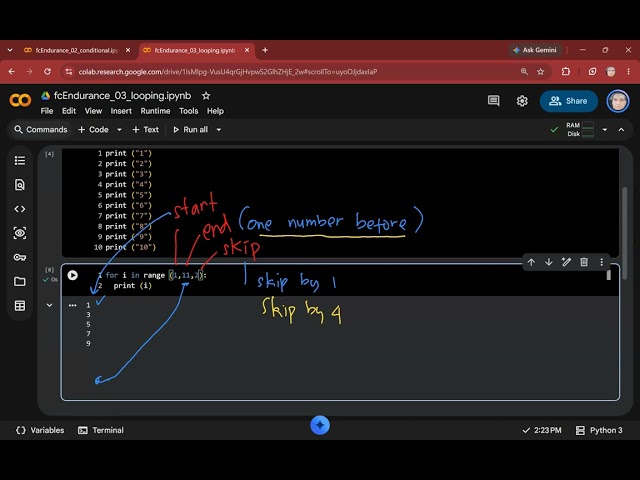
Task: Open the browser extensions puzzle icon
Action: 566,72
